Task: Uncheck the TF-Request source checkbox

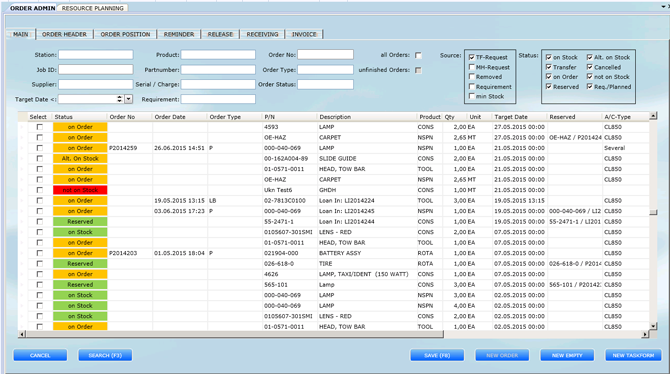Action: [472, 57]
